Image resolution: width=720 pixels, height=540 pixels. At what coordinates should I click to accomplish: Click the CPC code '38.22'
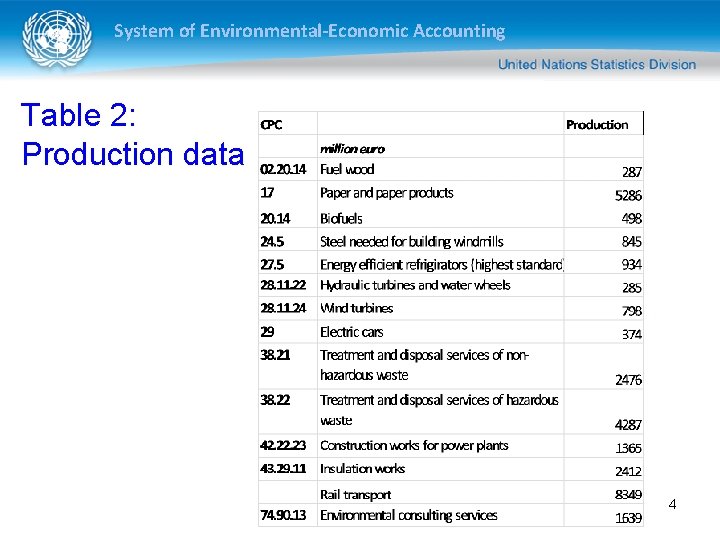coord(275,400)
